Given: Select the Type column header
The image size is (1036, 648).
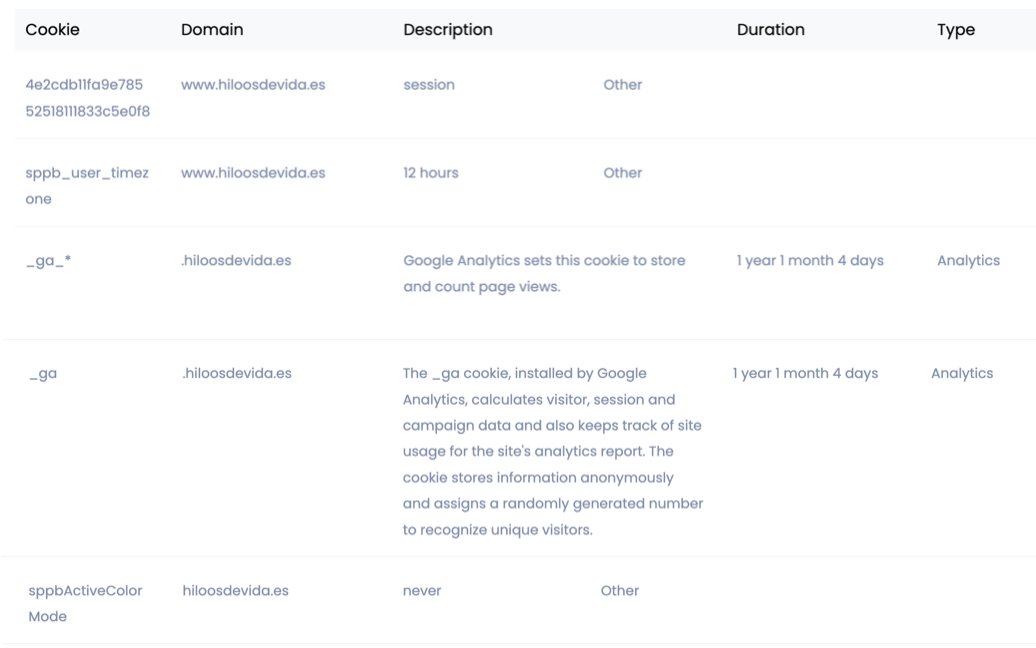Looking at the screenshot, I should click(x=955, y=30).
